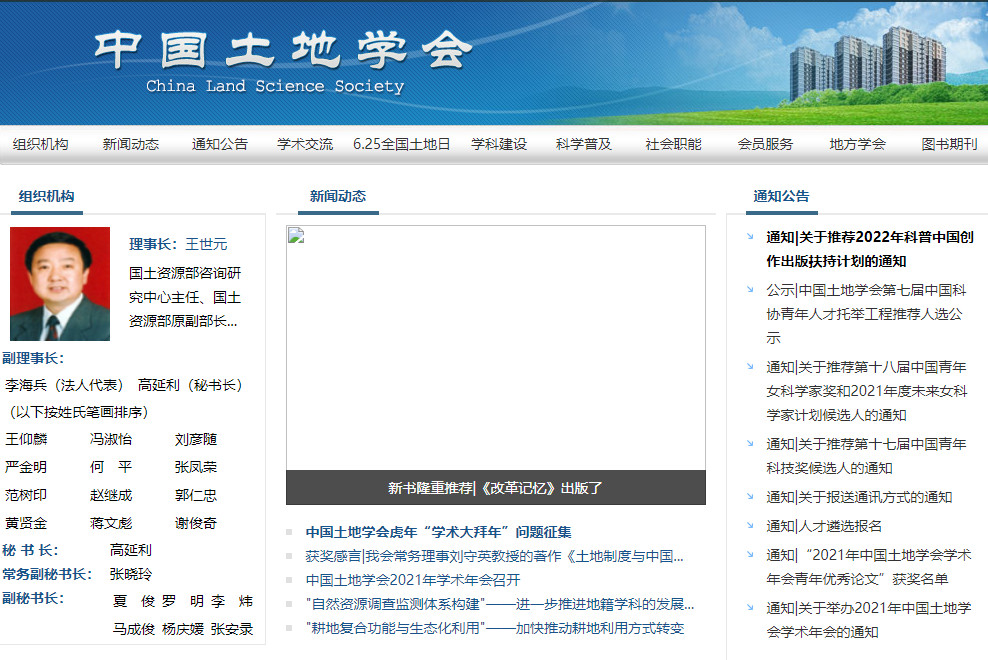Viewport: 988px width, 660px height.
Task: Click the 中国土地学会 site logo title
Action: [284, 50]
